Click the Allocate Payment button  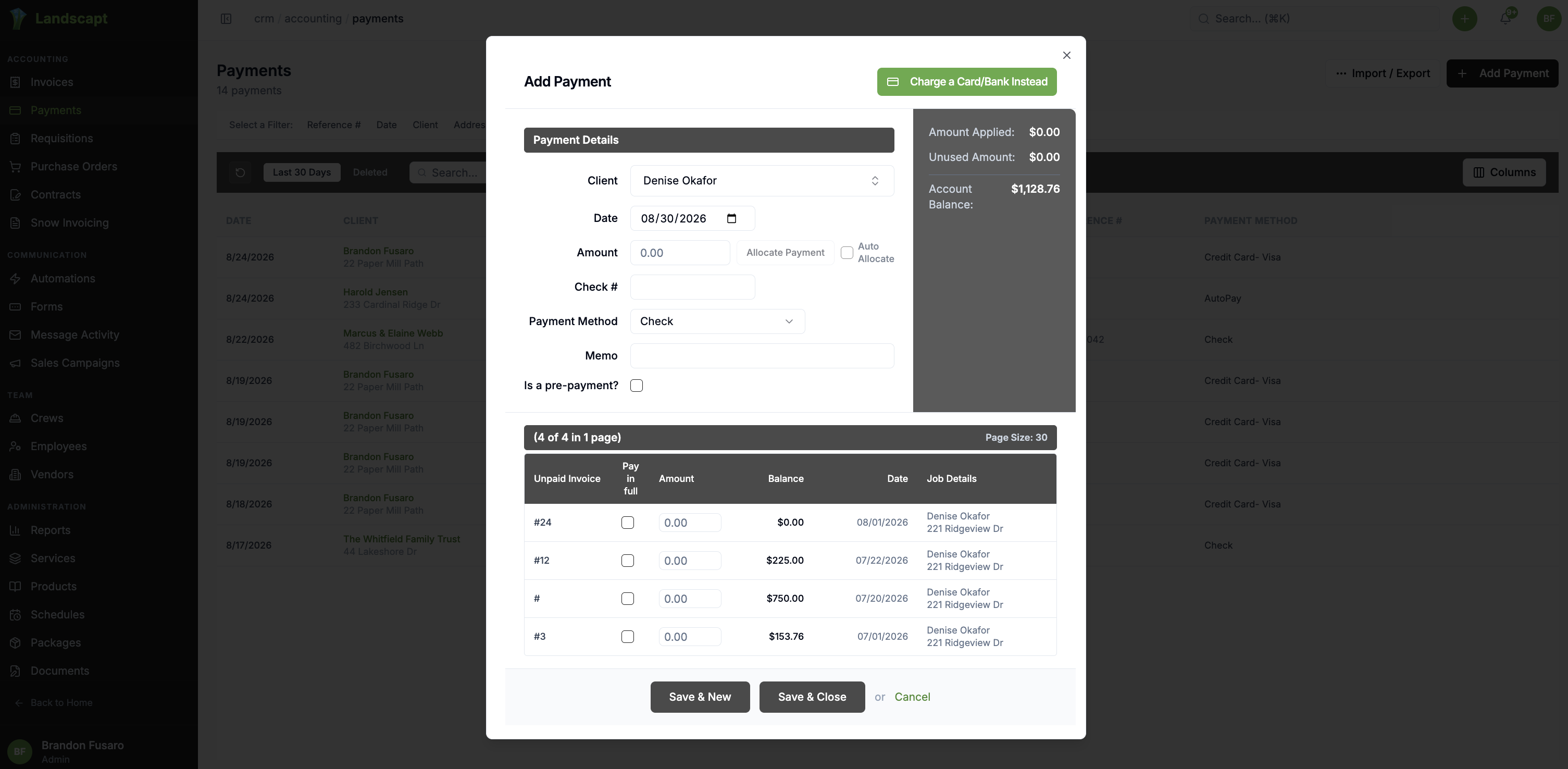[785, 253]
